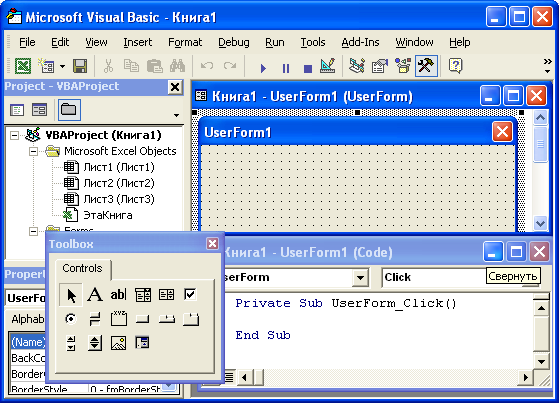The height and width of the screenshot is (403, 559).
Task: Expand toolbar options chevron
Action: click(548, 66)
